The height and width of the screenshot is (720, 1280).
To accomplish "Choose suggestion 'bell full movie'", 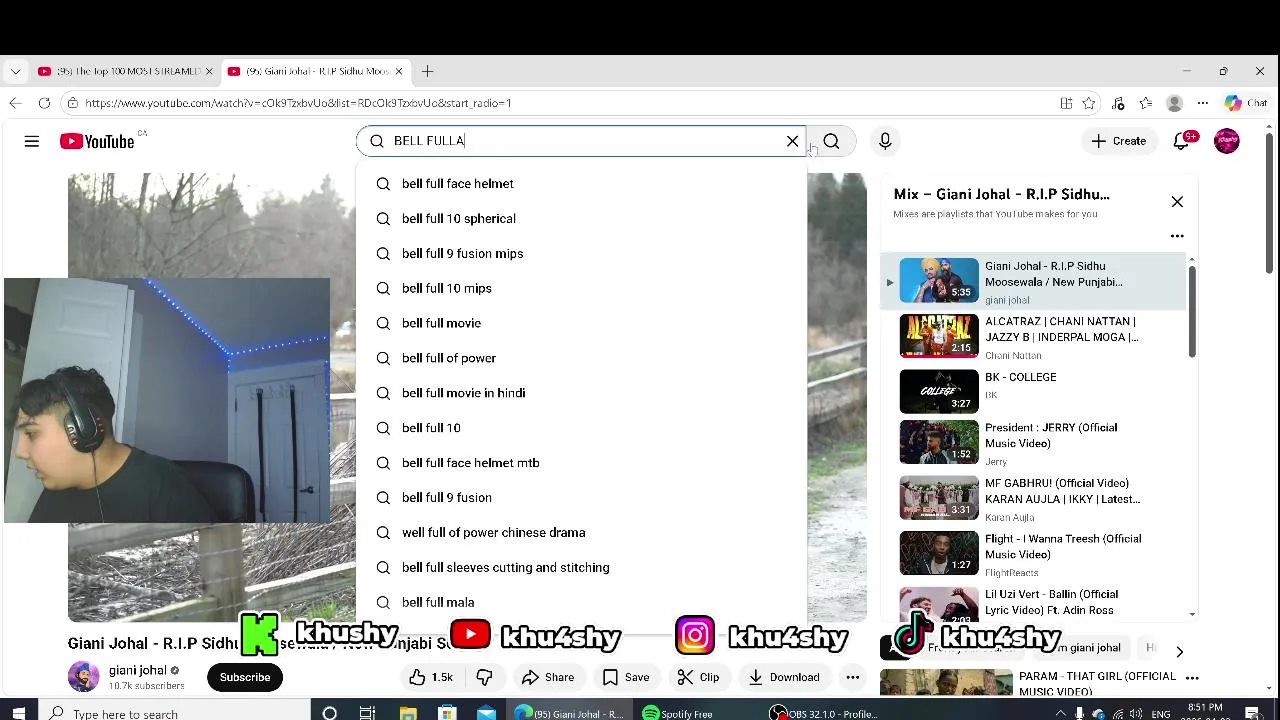I will click(x=581, y=323).
